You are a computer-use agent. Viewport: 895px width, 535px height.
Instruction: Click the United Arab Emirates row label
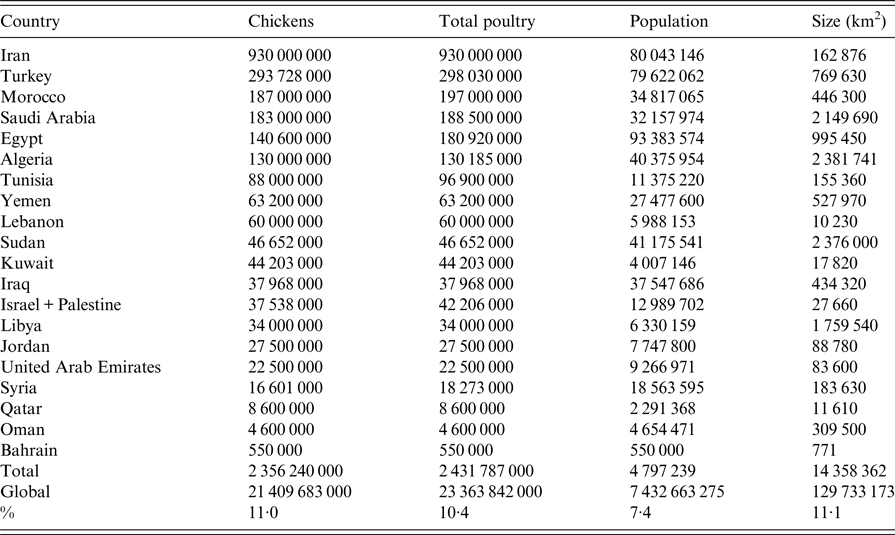81,369
